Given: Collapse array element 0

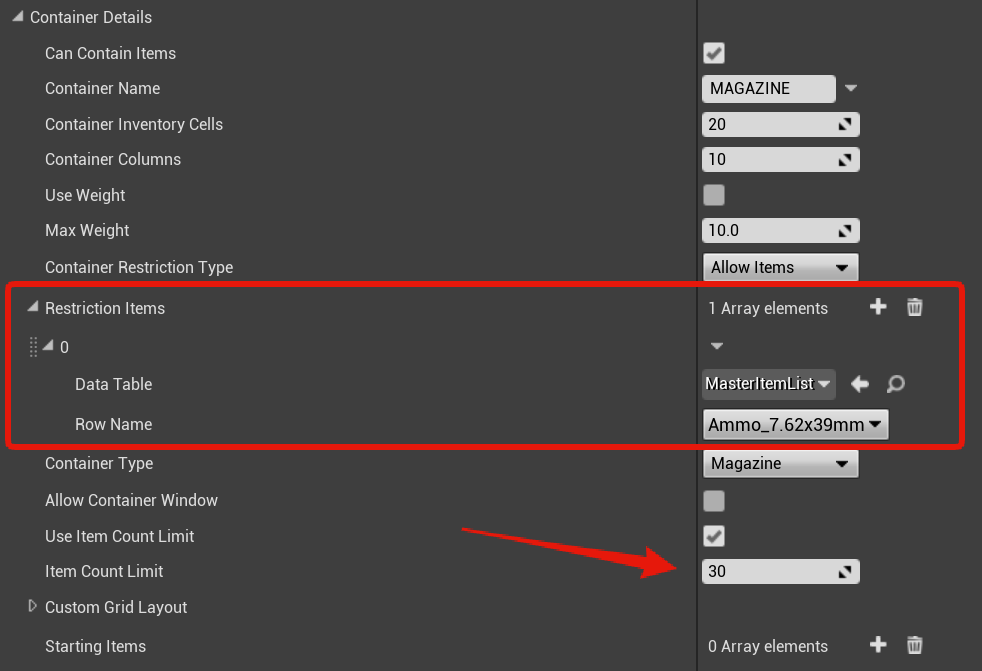Looking at the screenshot, I should pyautogui.click(x=48, y=345).
